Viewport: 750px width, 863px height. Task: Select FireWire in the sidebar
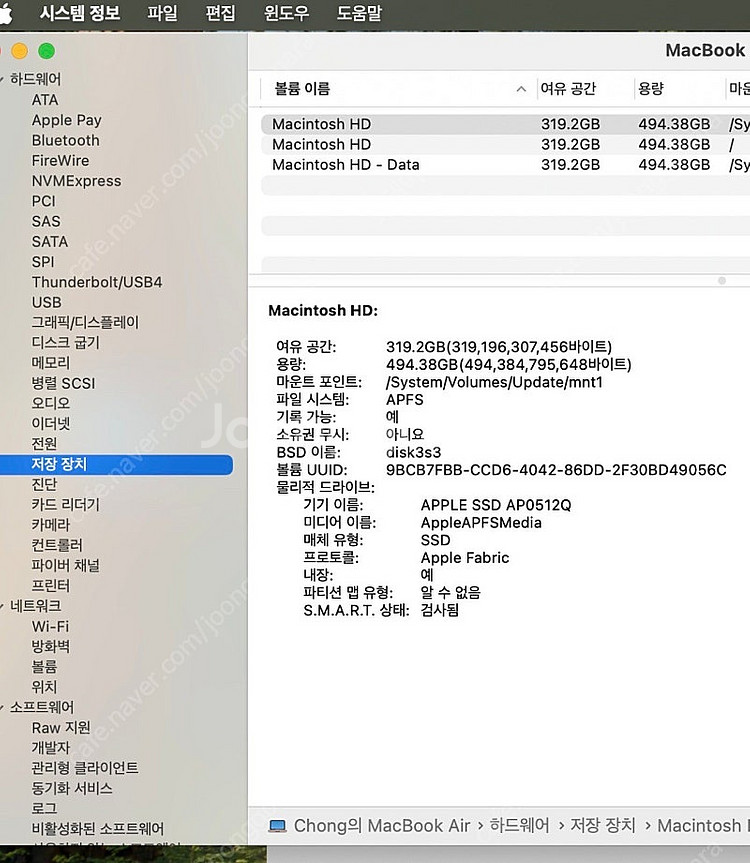[x=61, y=161]
